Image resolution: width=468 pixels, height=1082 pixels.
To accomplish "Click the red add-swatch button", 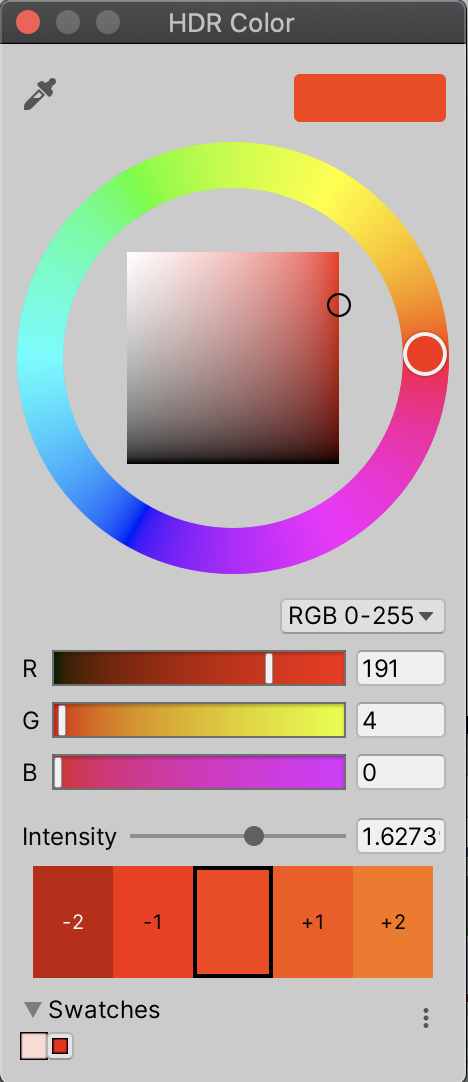I will point(60,1046).
